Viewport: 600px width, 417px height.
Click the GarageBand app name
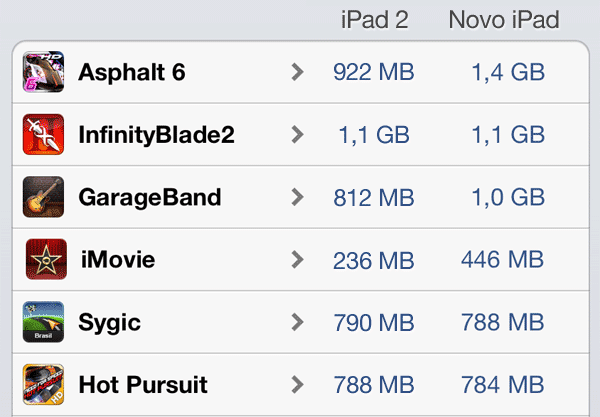click(150, 198)
